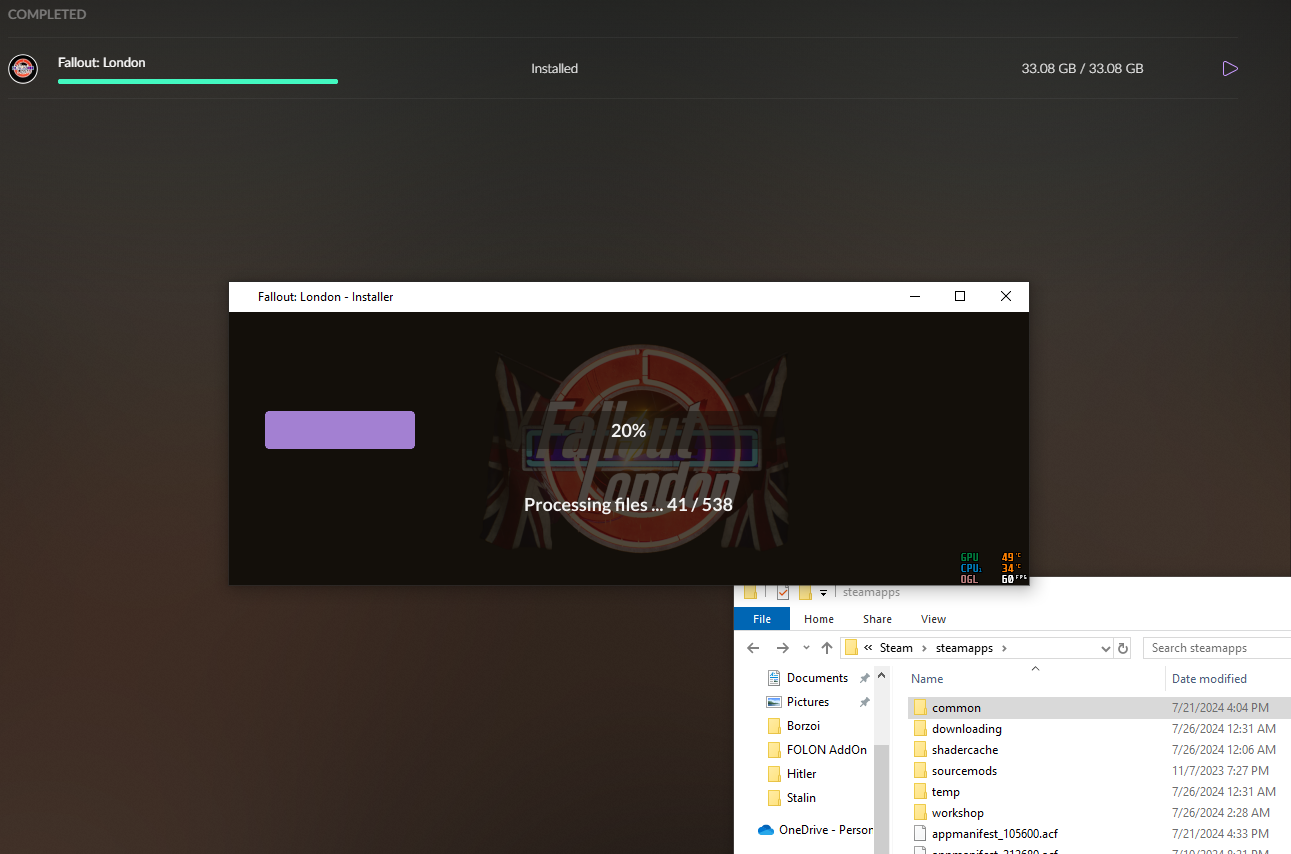Image resolution: width=1291 pixels, height=854 pixels.
Task: Click the steamapps breadcrumb in address bar
Action: coord(964,648)
